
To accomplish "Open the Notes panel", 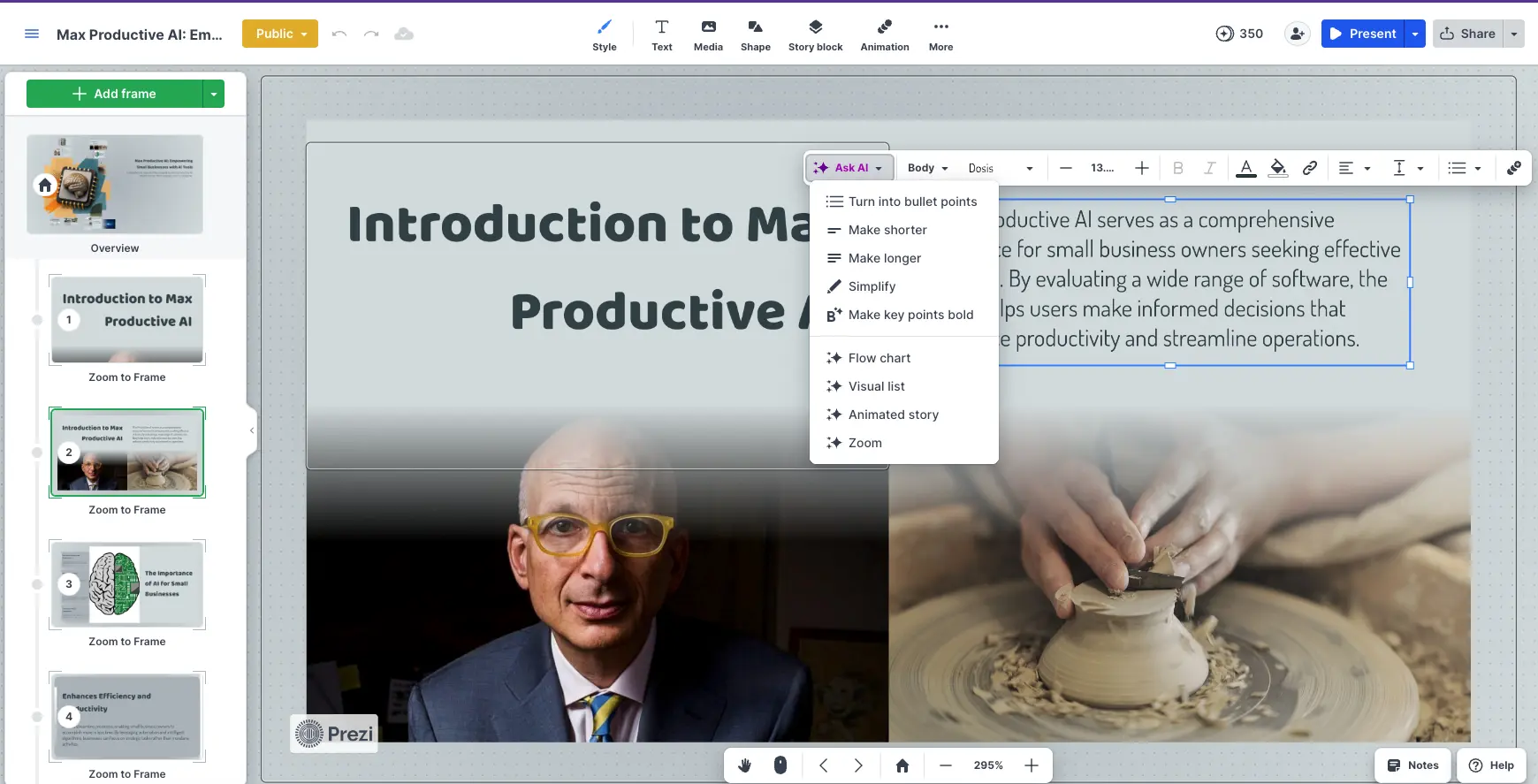I will click(x=1413, y=765).
